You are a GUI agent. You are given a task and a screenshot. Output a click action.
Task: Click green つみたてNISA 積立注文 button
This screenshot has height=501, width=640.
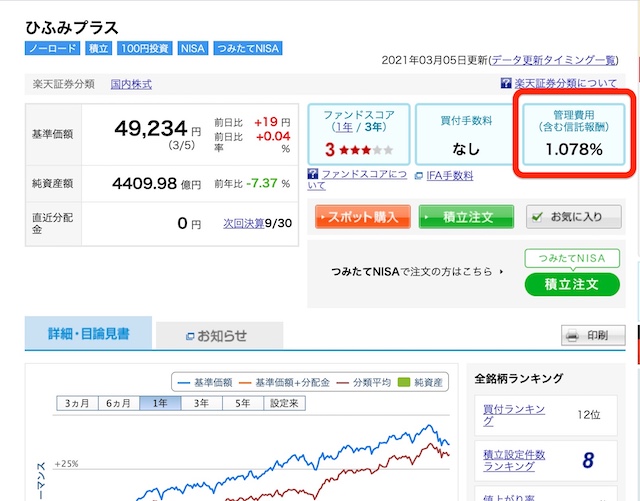pos(564,284)
